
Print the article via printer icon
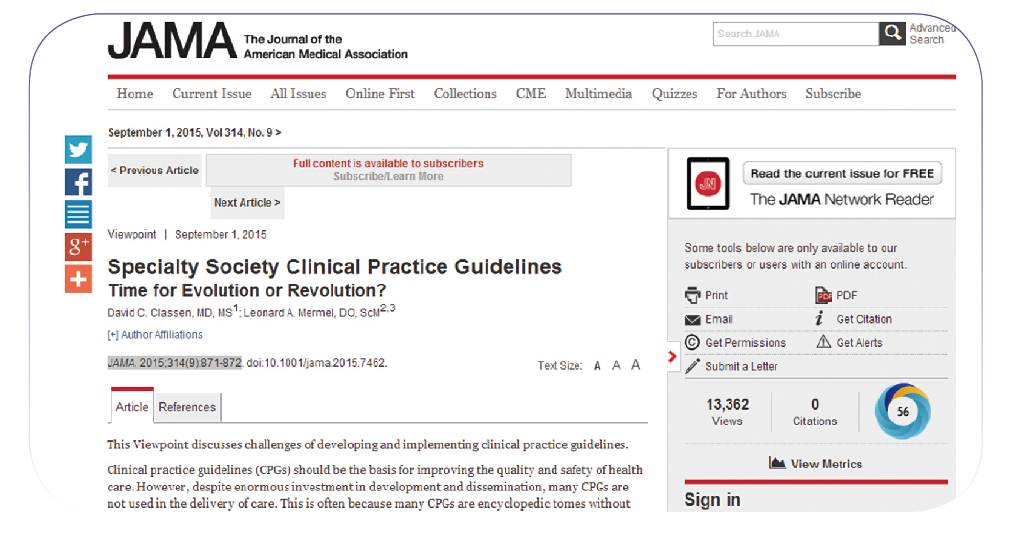tap(693, 295)
